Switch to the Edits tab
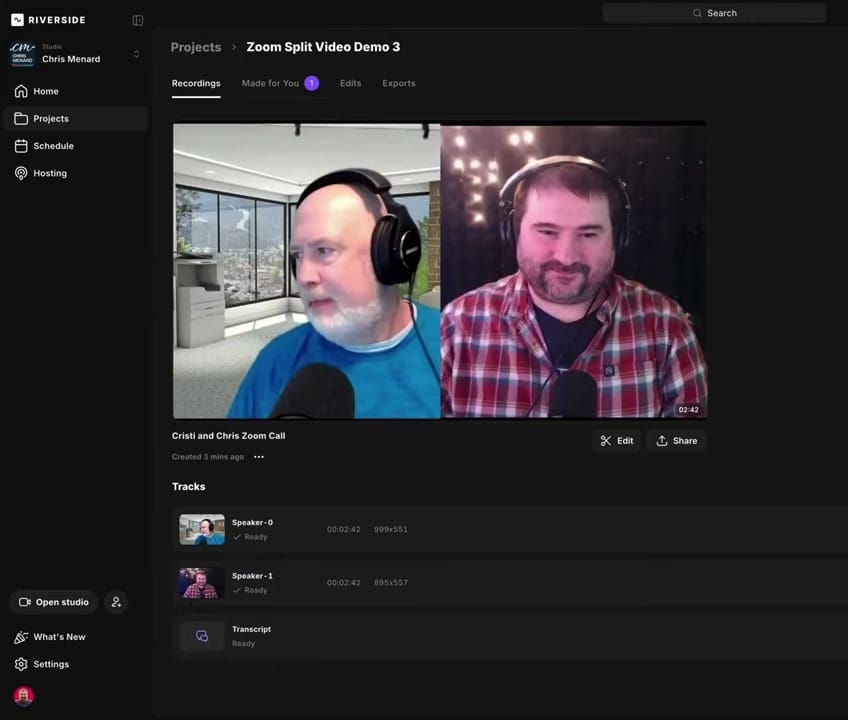The image size is (848, 720). 350,83
